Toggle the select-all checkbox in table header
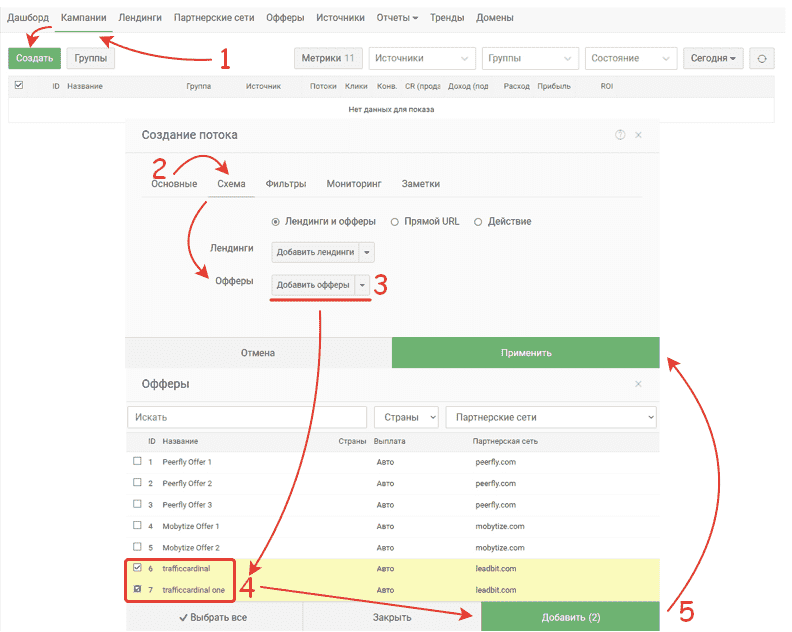Viewport: 792px width, 632px height. tap(19, 86)
